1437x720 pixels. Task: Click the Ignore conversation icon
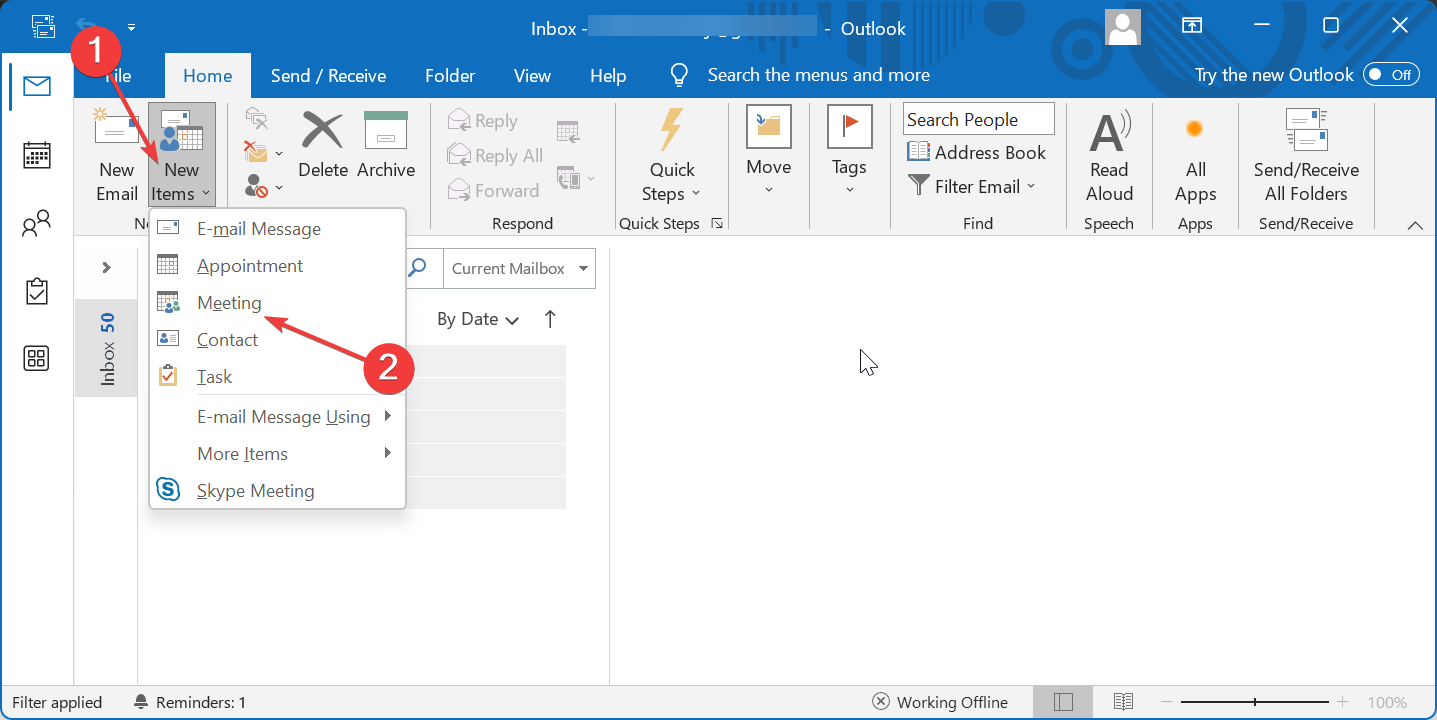tap(257, 120)
